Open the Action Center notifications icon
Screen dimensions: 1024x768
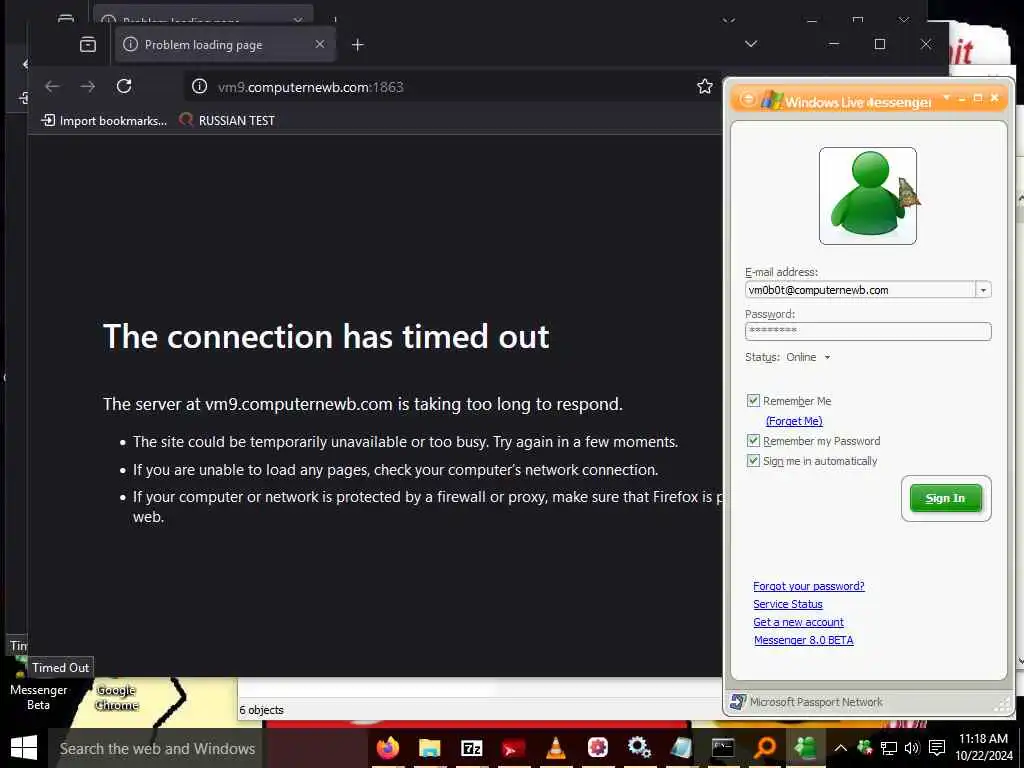click(937, 748)
